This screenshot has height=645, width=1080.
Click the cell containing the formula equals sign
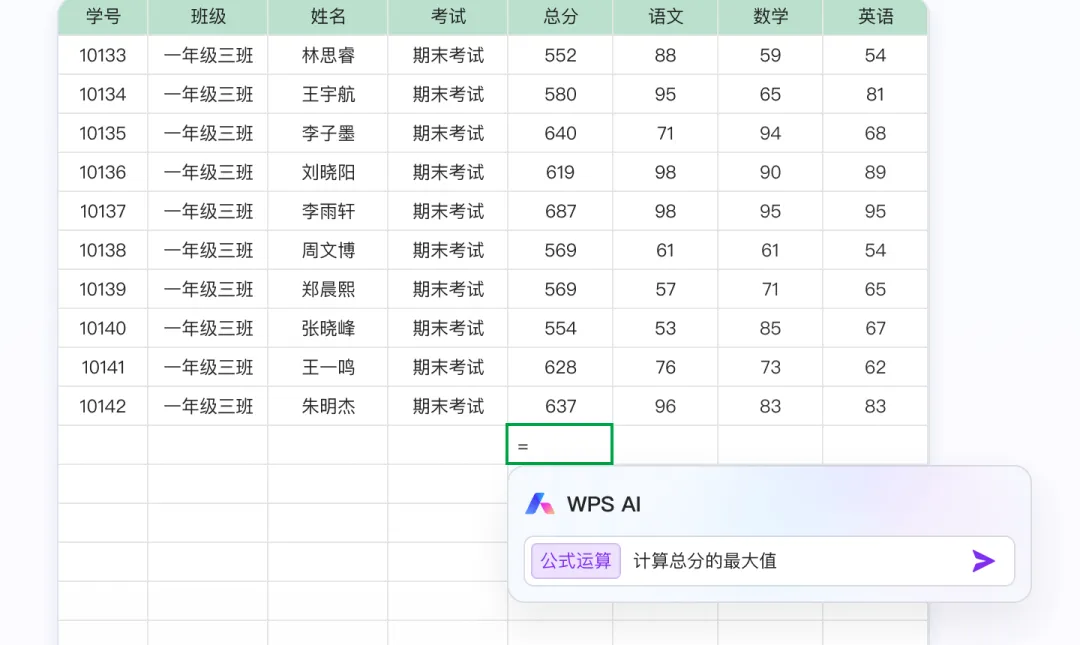(x=559, y=444)
